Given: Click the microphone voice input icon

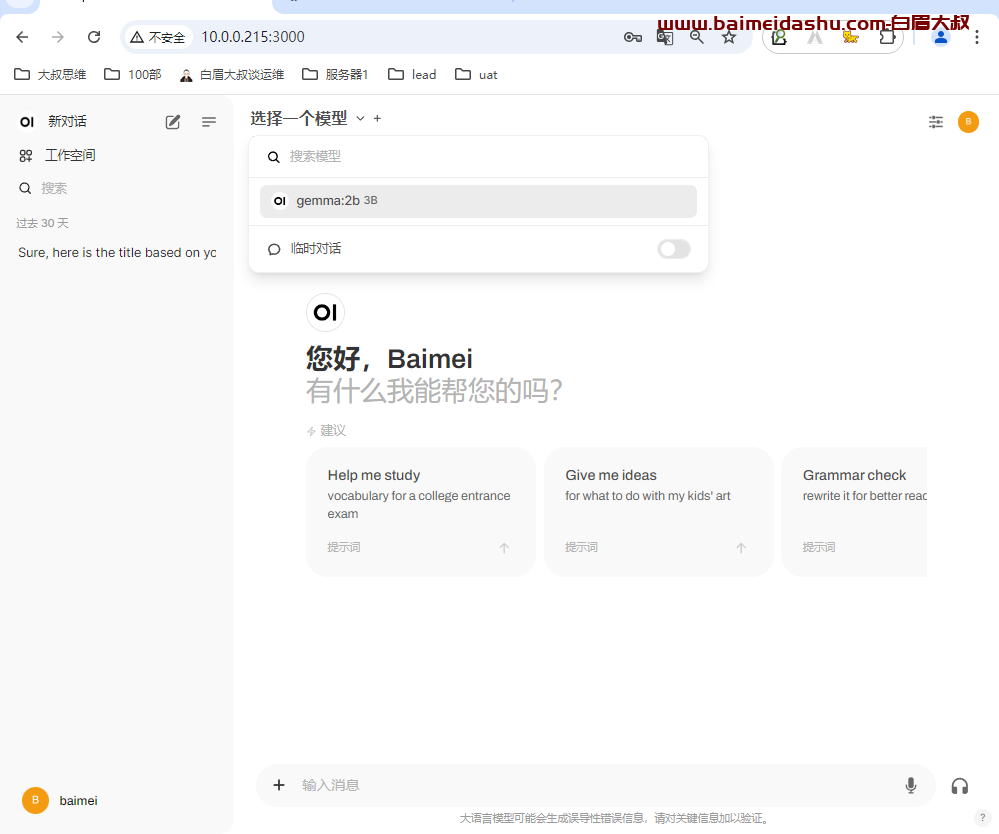Looking at the screenshot, I should [910, 786].
